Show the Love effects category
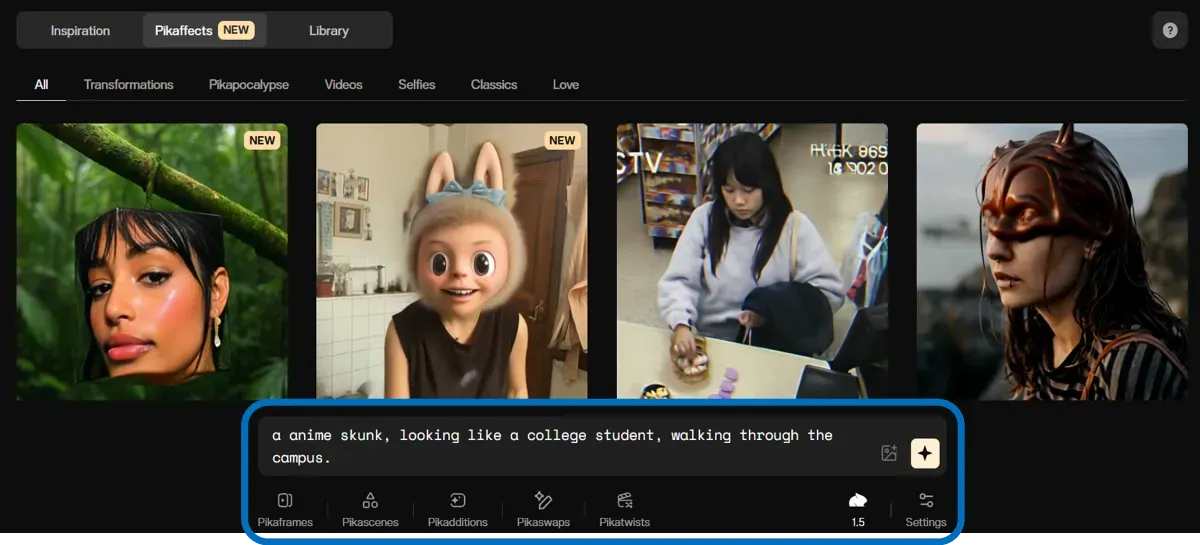The height and width of the screenshot is (545, 1200). coord(565,84)
